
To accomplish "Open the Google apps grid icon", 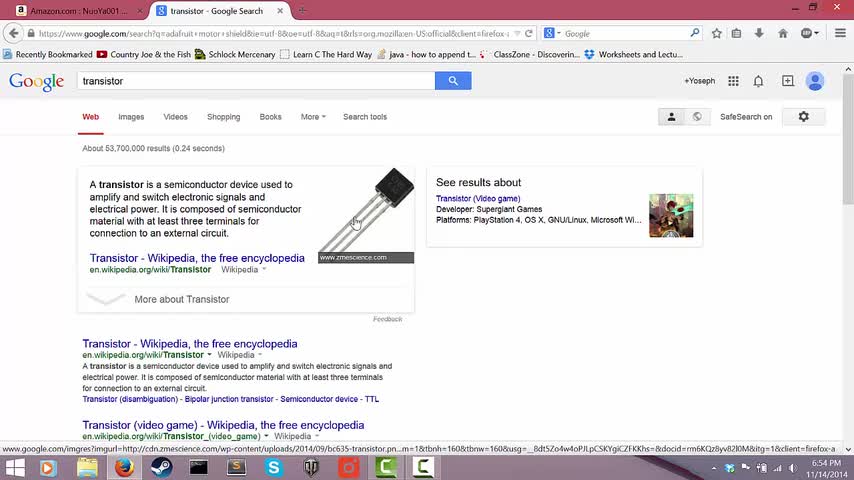I will coord(734,81).
